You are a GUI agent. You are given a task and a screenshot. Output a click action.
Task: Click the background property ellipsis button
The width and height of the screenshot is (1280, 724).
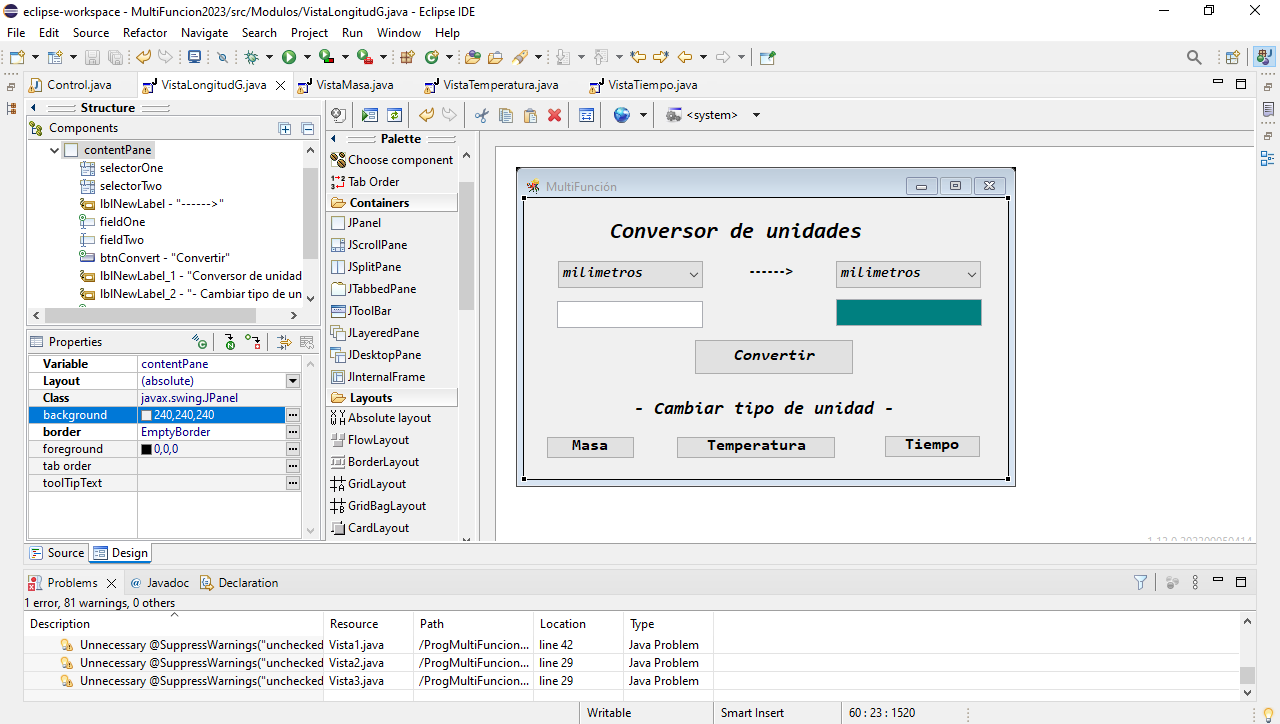(293, 415)
